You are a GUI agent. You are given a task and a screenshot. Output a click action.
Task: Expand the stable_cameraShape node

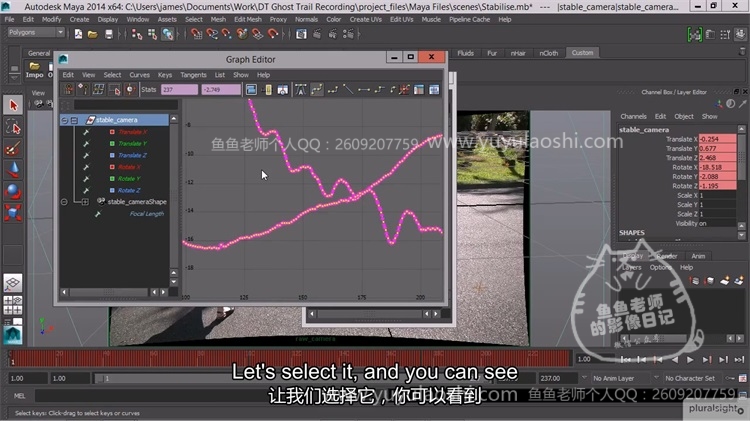click(85, 201)
